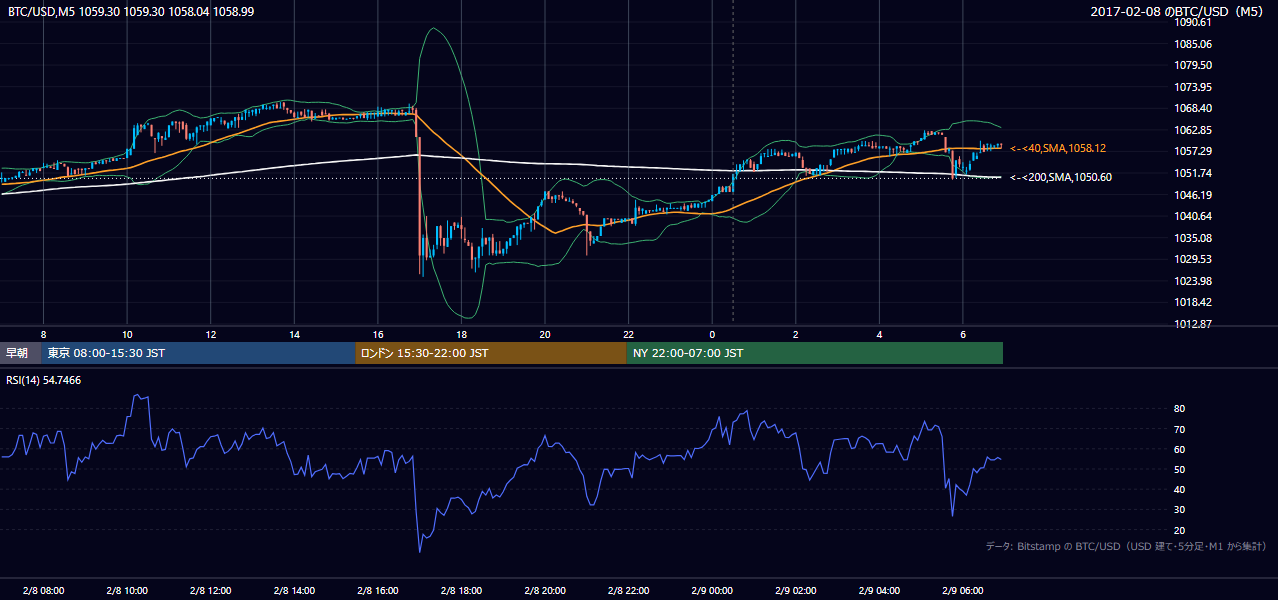Click RSI axis level 40
Screen dimensions: 1278x600
click(1180, 489)
